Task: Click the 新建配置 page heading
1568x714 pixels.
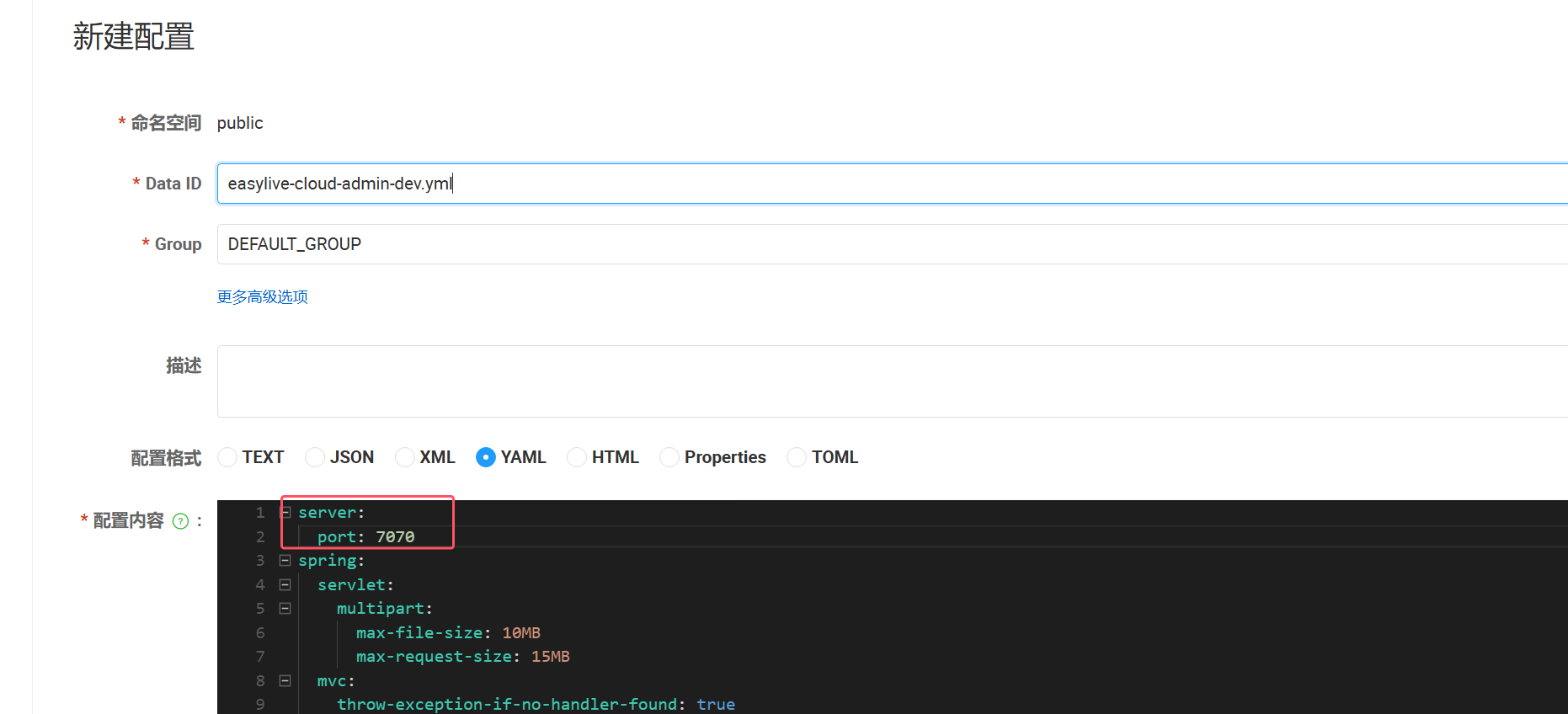Action: (x=134, y=36)
